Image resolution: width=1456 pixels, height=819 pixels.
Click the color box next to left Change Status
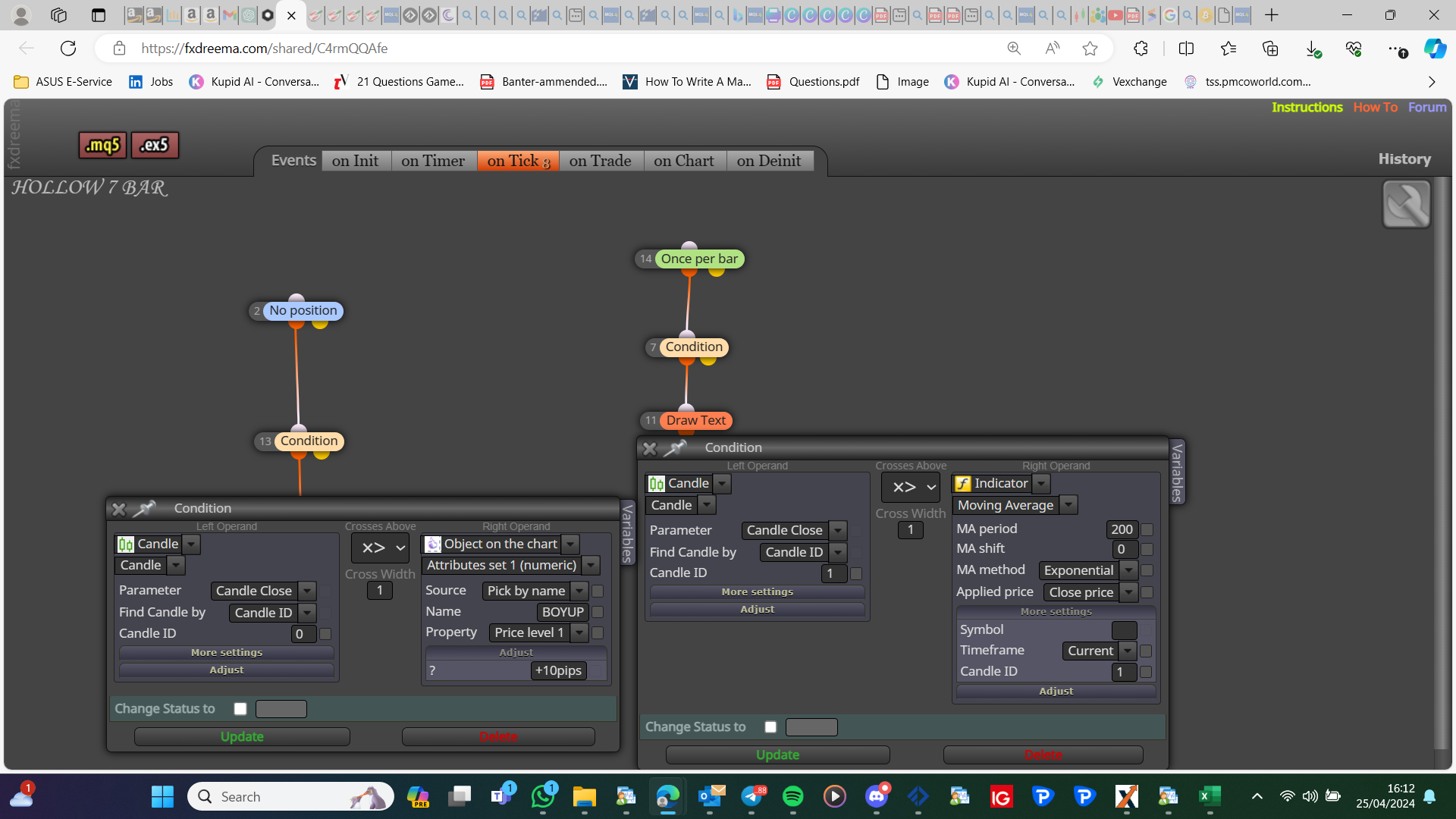click(x=281, y=709)
